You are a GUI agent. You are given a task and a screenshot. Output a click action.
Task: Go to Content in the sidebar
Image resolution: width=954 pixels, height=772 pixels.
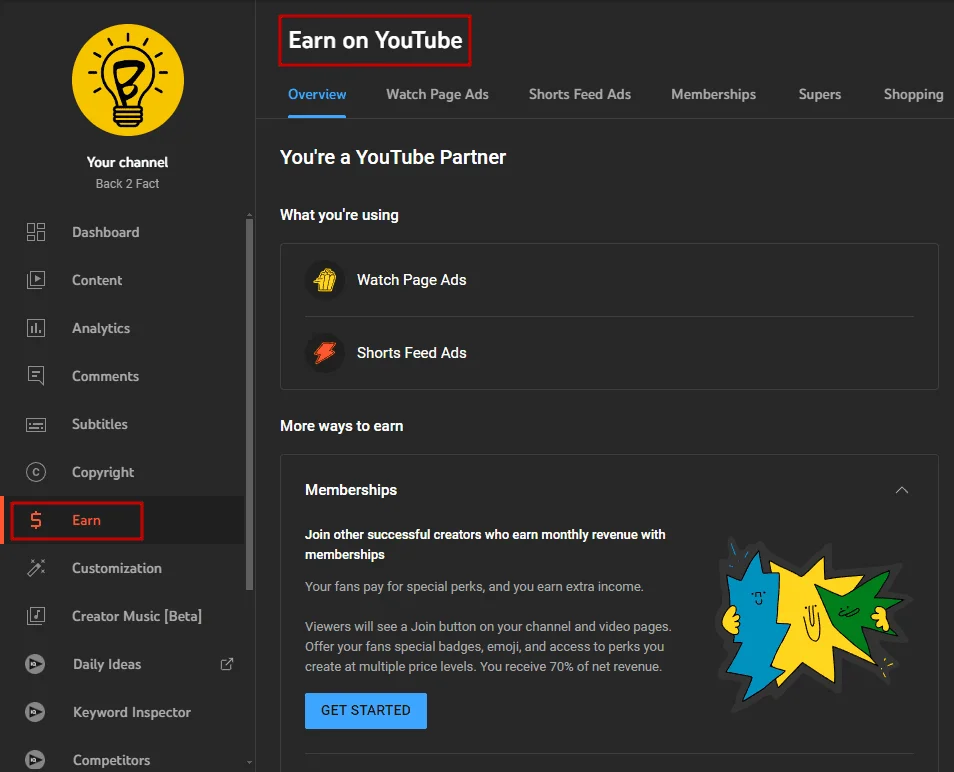(97, 280)
